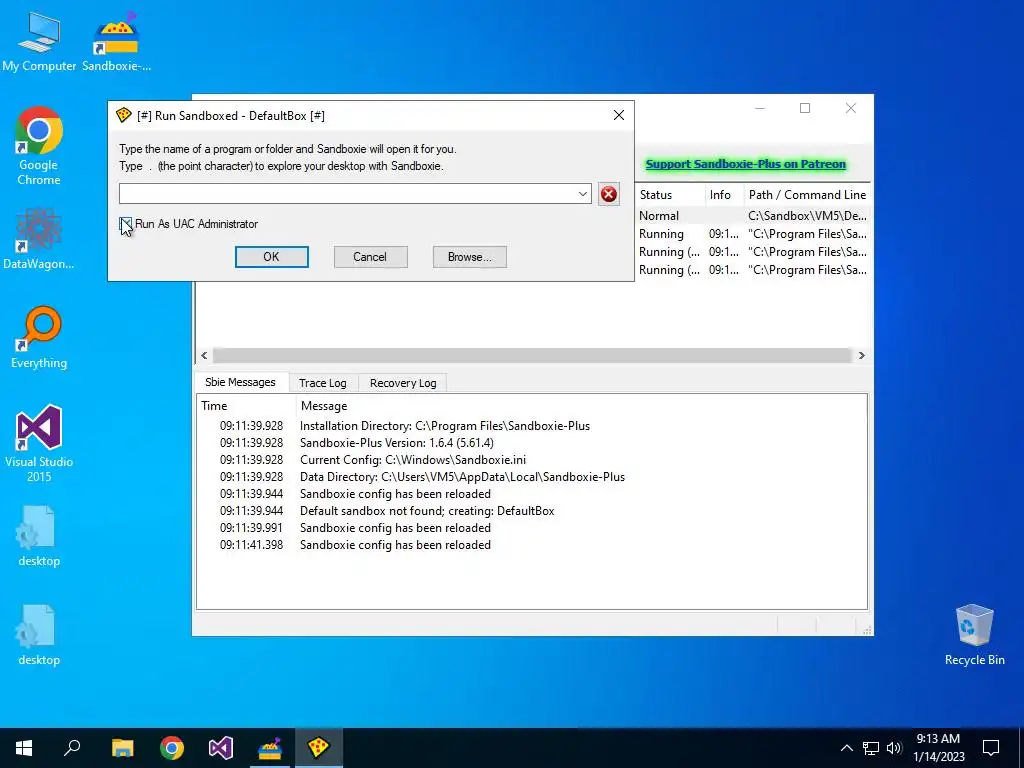Open Visual Studio from the taskbar
The height and width of the screenshot is (768, 1024).
[221, 748]
